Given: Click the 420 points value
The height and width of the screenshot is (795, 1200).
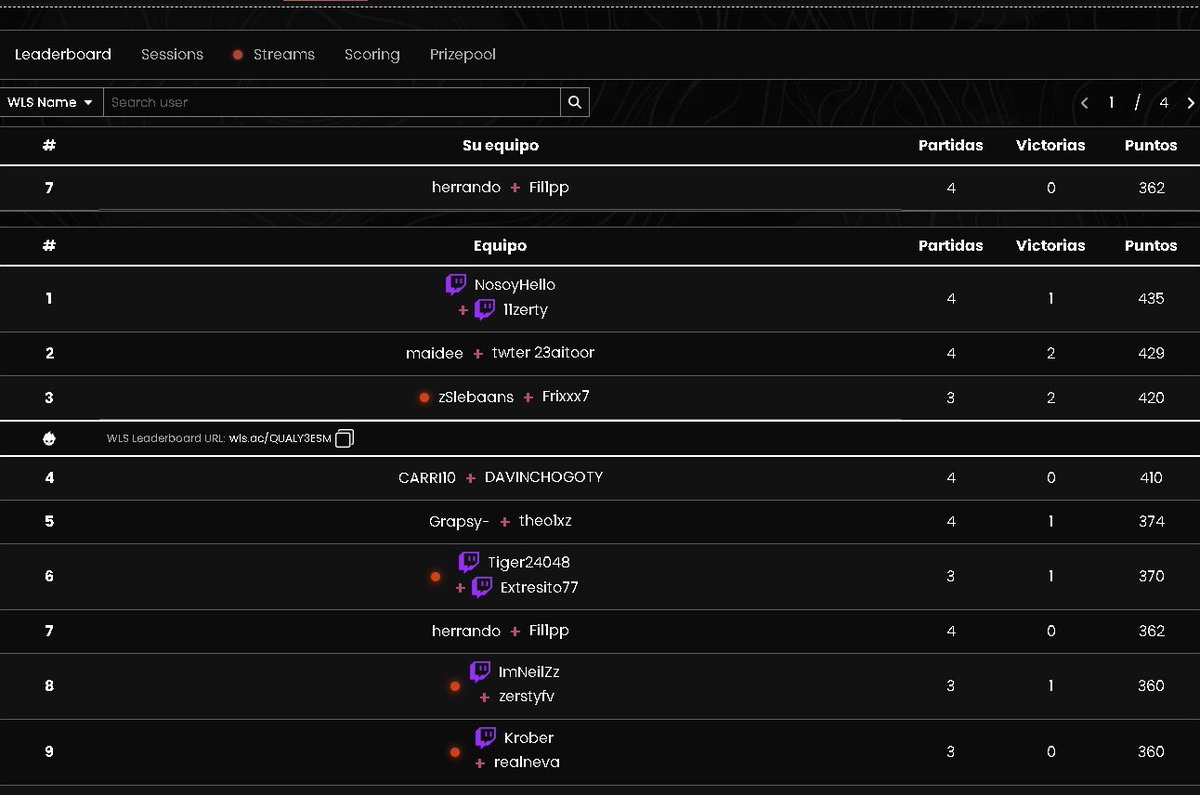Looking at the screenshot, I should pos(1151,397).
